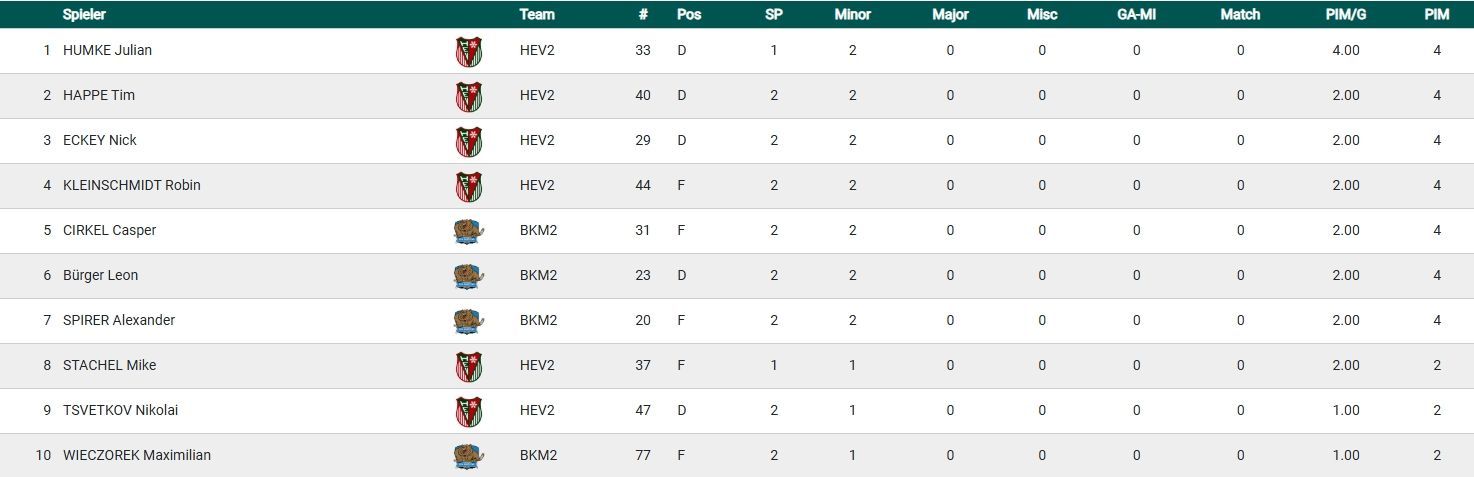Open player ECKEY Nick
The height and width of the screenshot is (477, 1474).
[99, 140]
